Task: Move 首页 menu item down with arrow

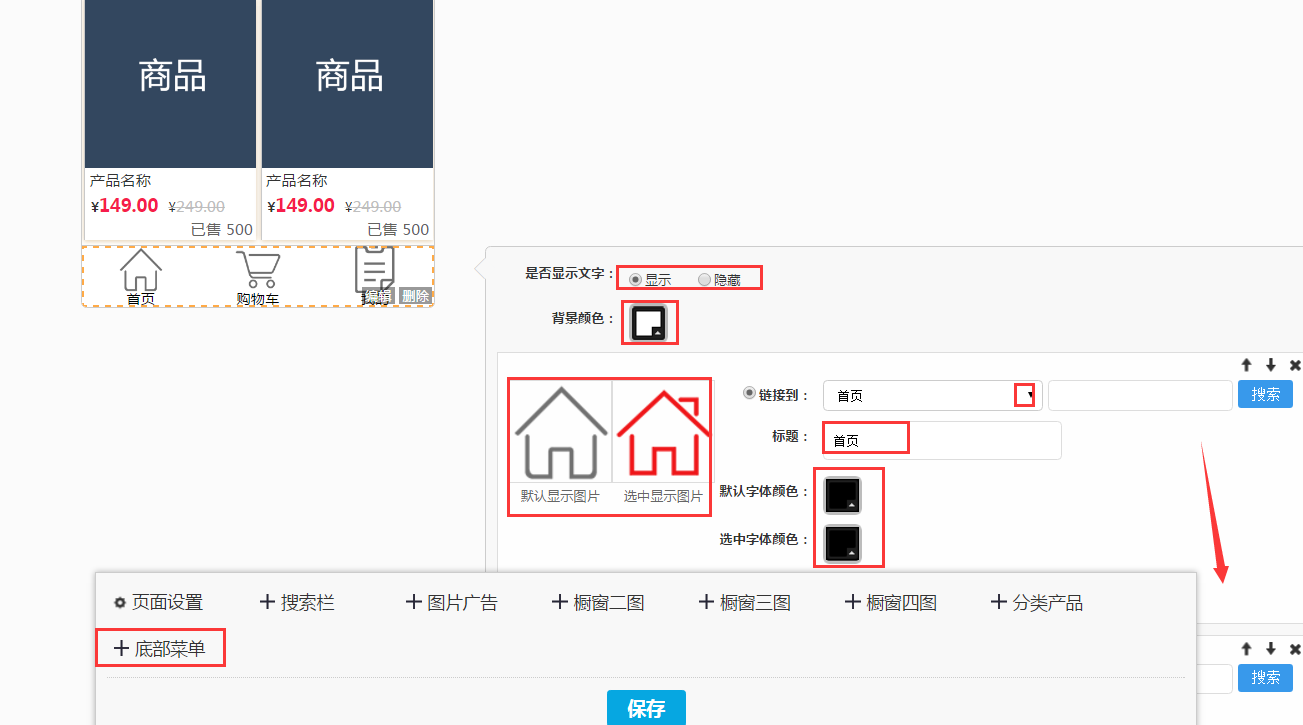Action: (1271, 366)
